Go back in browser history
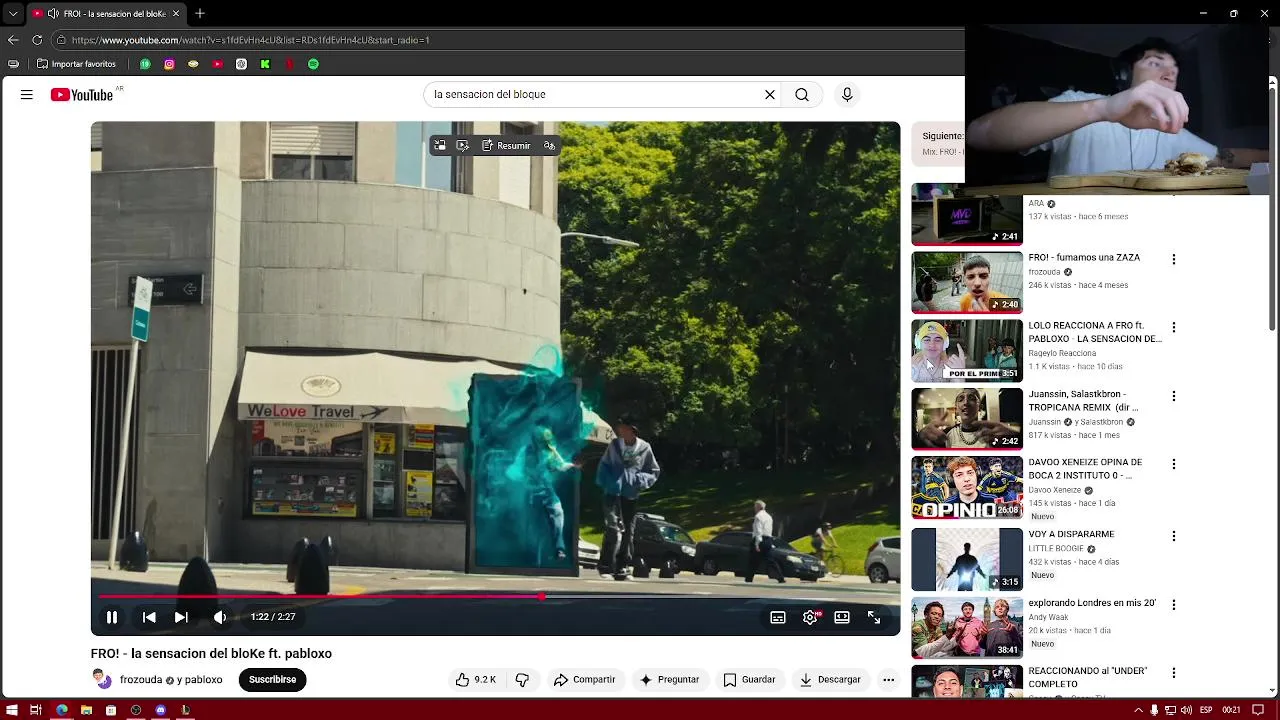The height and width of the screenshot is (720, 1280). pyautogui.click(x=13, y=40)
